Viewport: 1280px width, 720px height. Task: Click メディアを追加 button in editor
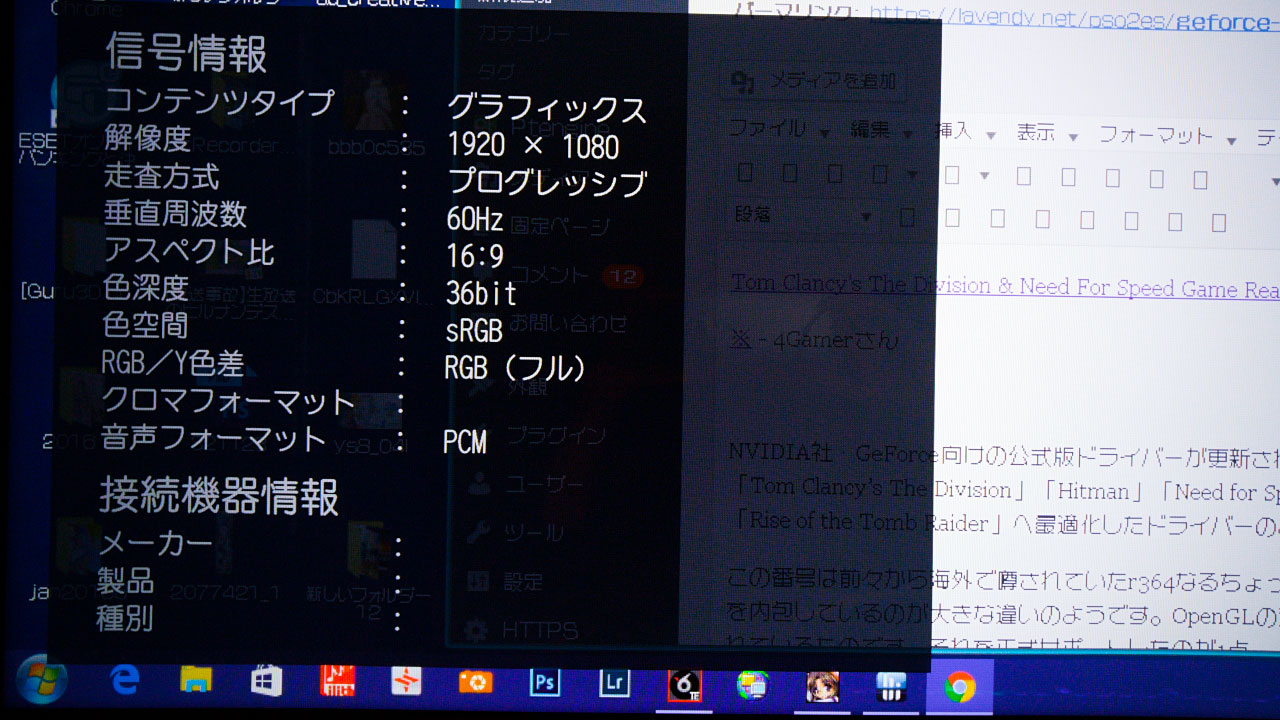click(813, 83)
